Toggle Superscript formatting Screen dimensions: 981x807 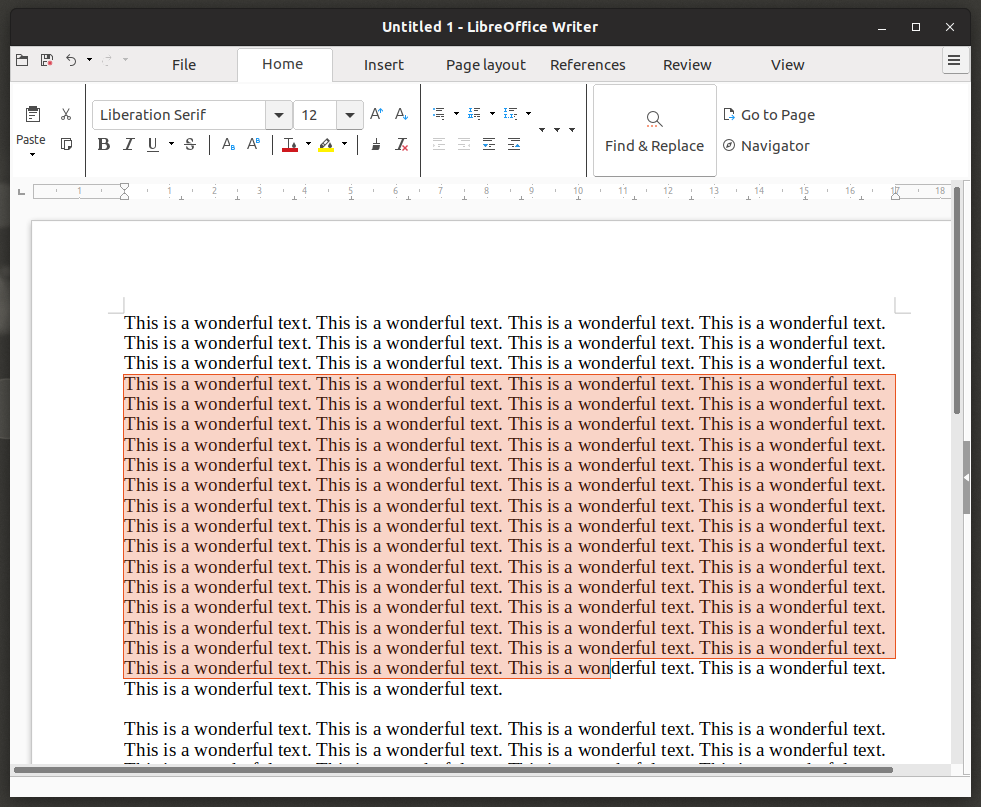[x=253, y=145]
